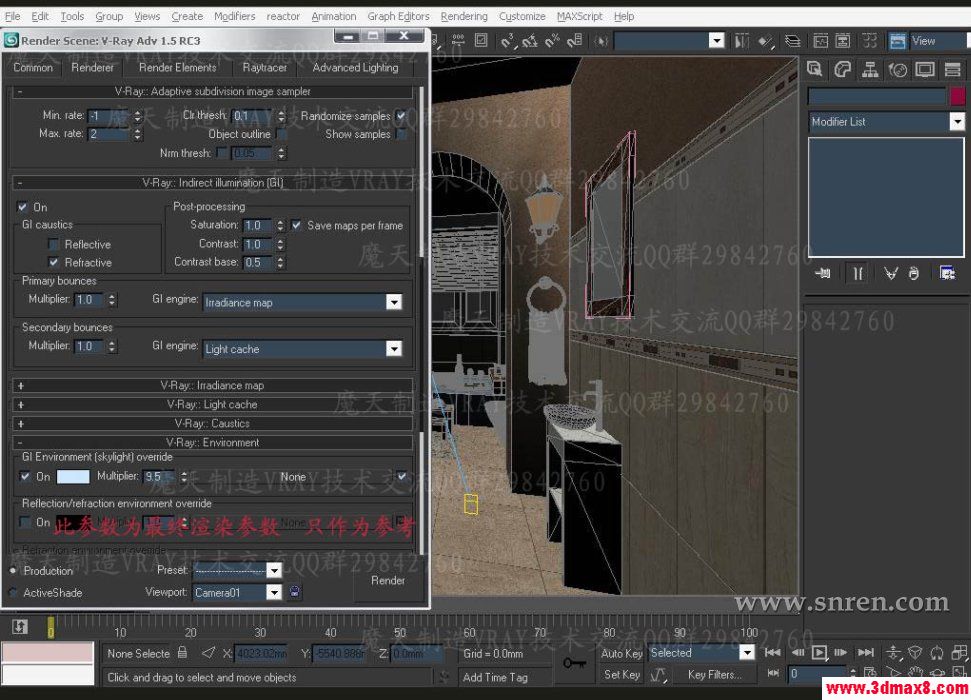Open the Rendering menu
Viewport: 971px width, 700px height.
click(464, 15)
